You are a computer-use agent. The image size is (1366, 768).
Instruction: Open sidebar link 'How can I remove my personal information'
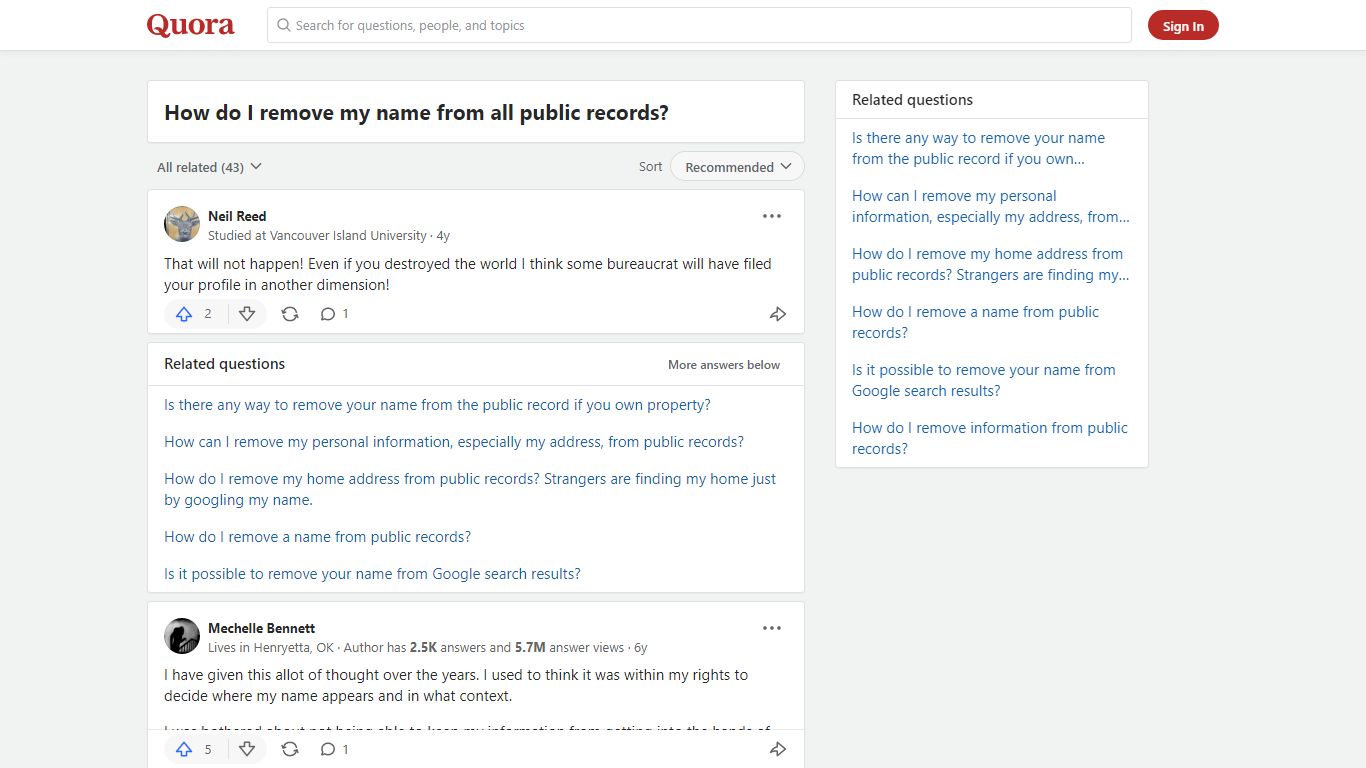[991, 206]
